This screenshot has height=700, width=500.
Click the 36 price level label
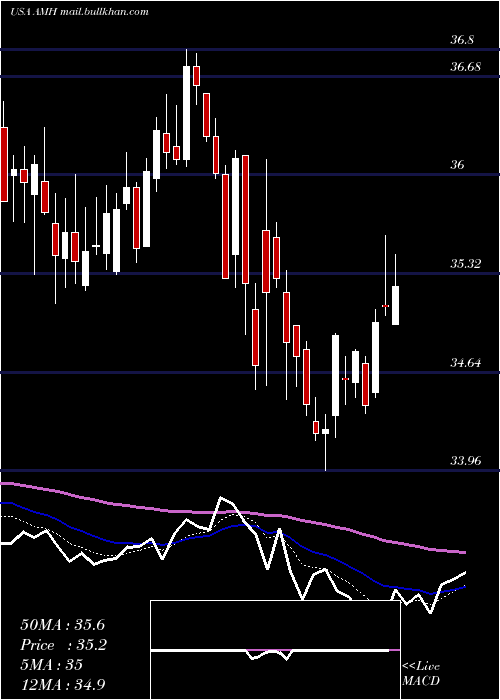coord(457,165)
